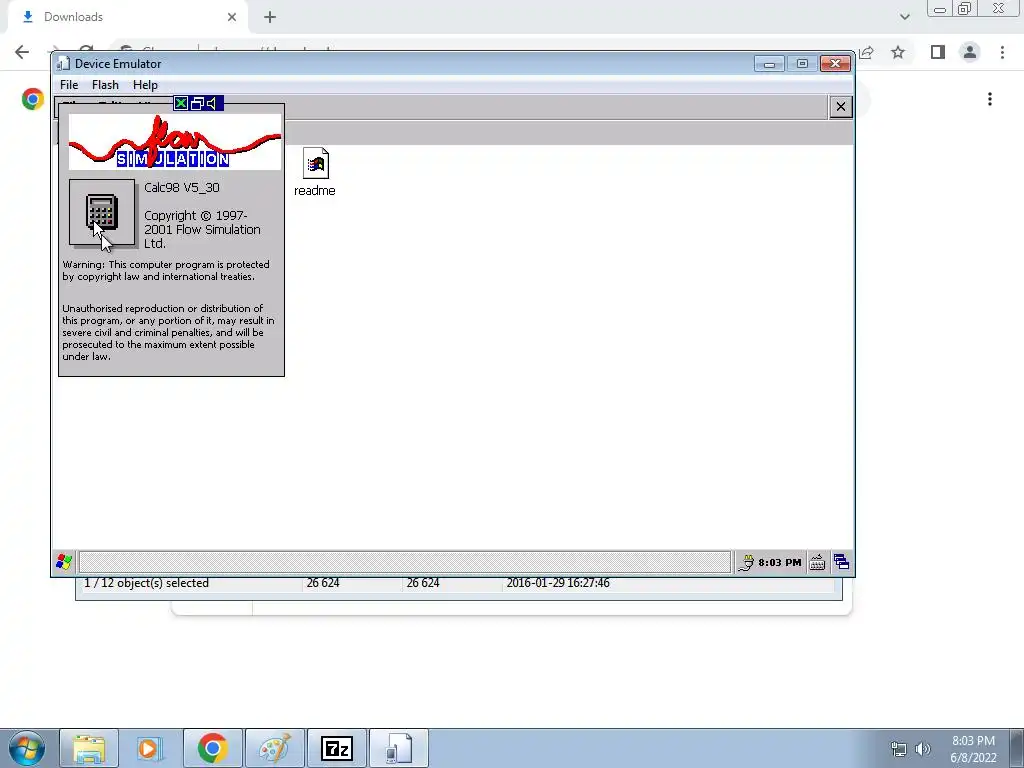Toggle the Chrome side panel icon

(x=938, y=52)
